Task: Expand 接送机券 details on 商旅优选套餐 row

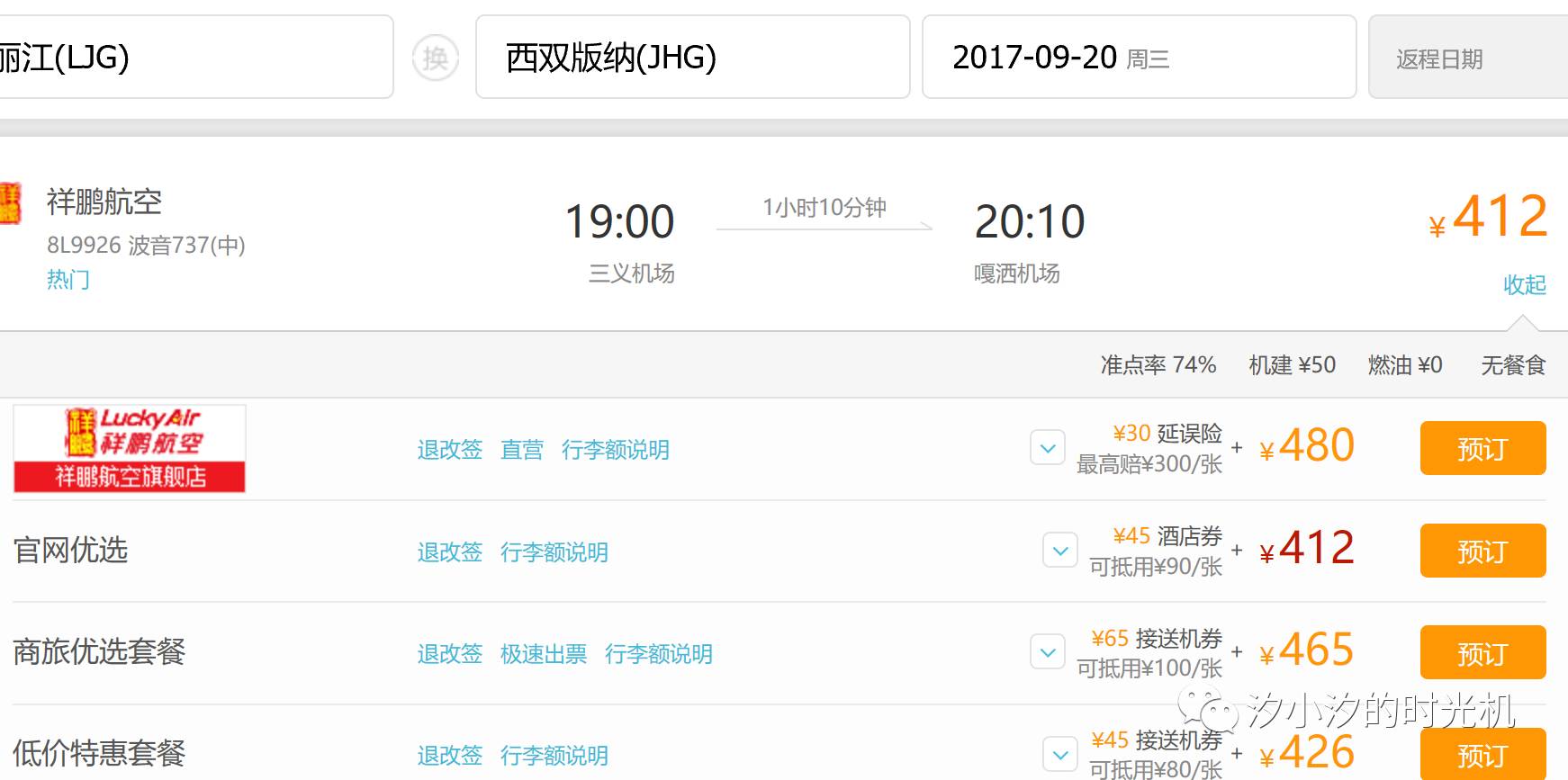Action: 1047,652
